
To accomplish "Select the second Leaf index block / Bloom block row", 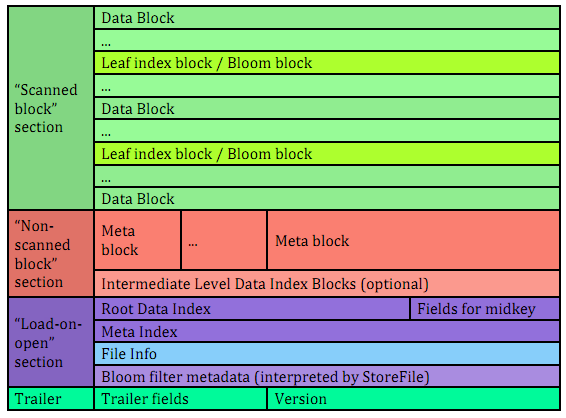I will click(x=327, y=154).
